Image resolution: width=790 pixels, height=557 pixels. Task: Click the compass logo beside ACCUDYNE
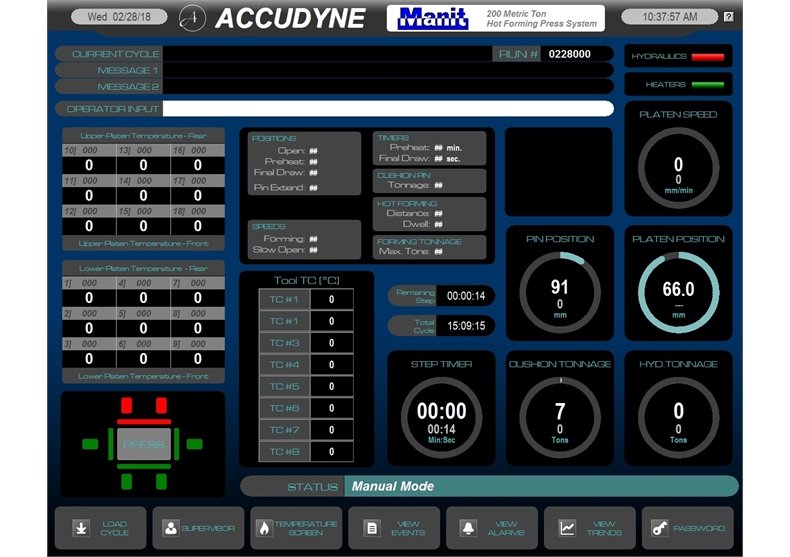tap(194, 18)
